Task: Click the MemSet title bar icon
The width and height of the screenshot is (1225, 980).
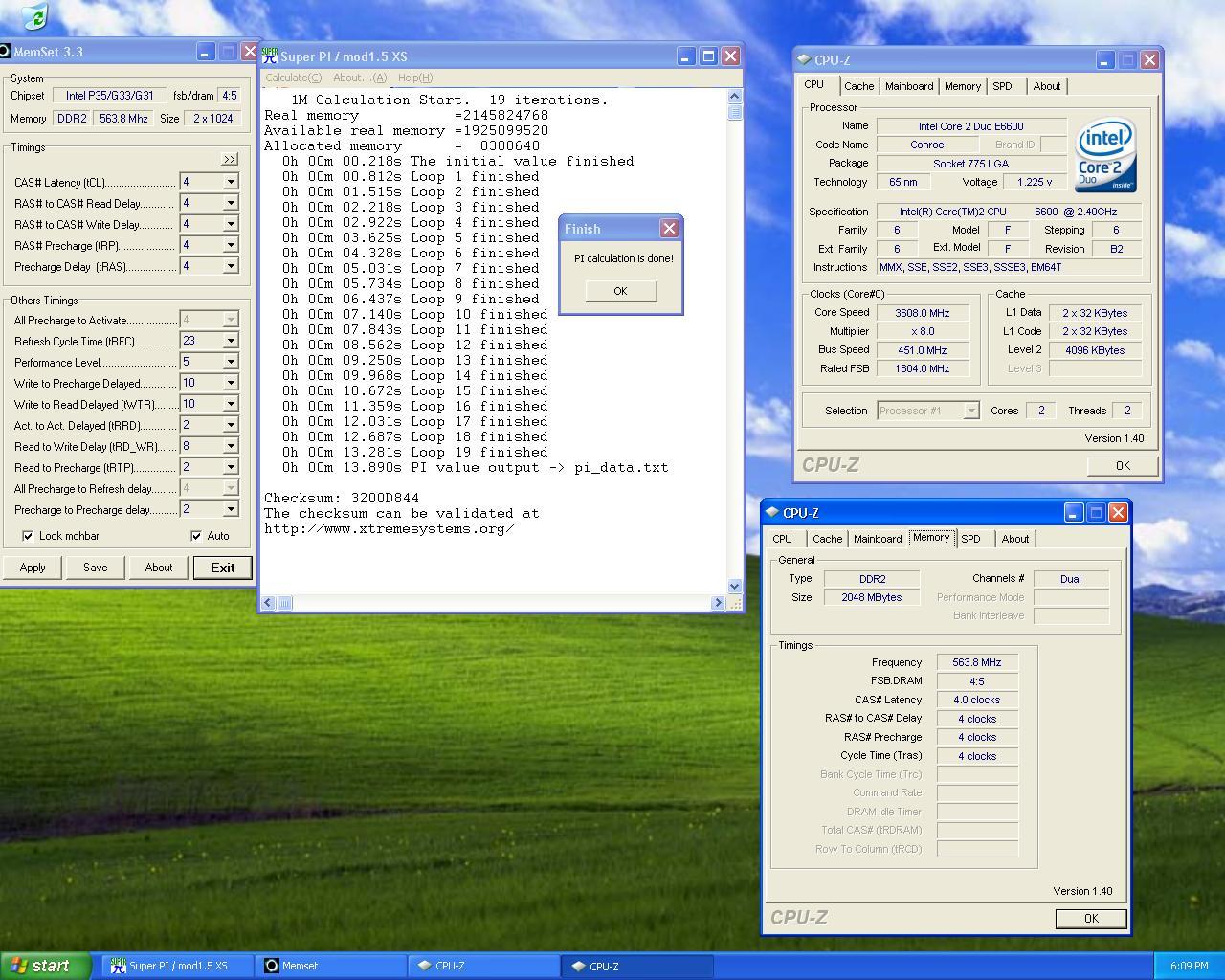Action: tap(4, 52)
